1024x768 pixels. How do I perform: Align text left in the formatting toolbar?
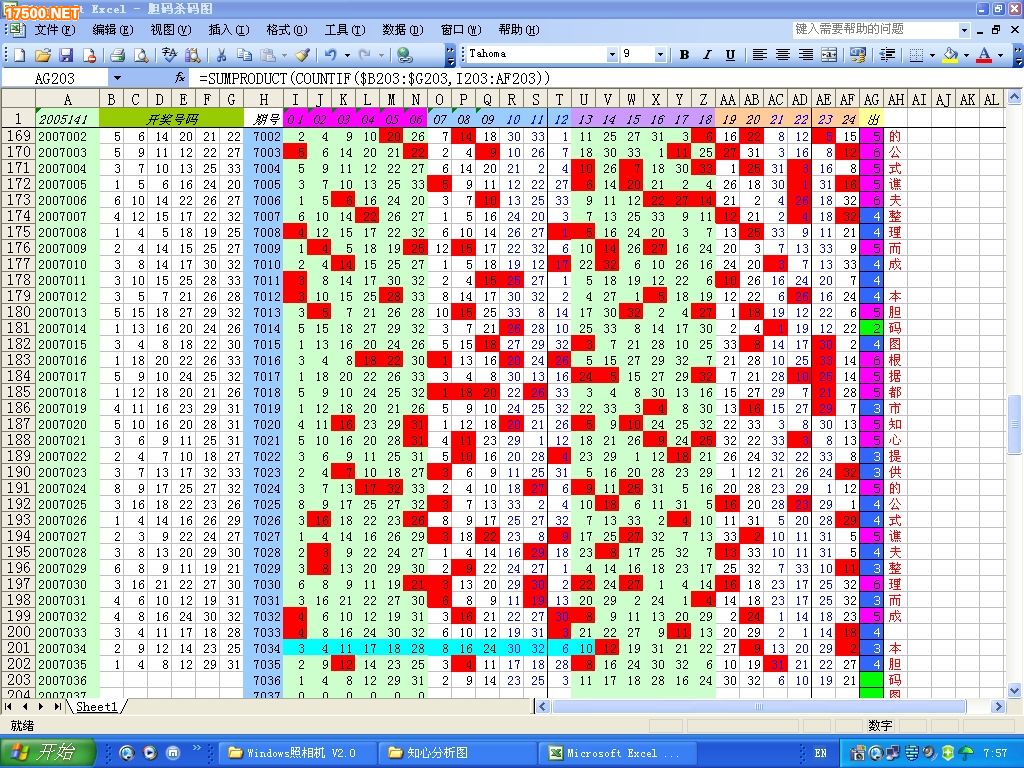(759, 55)
